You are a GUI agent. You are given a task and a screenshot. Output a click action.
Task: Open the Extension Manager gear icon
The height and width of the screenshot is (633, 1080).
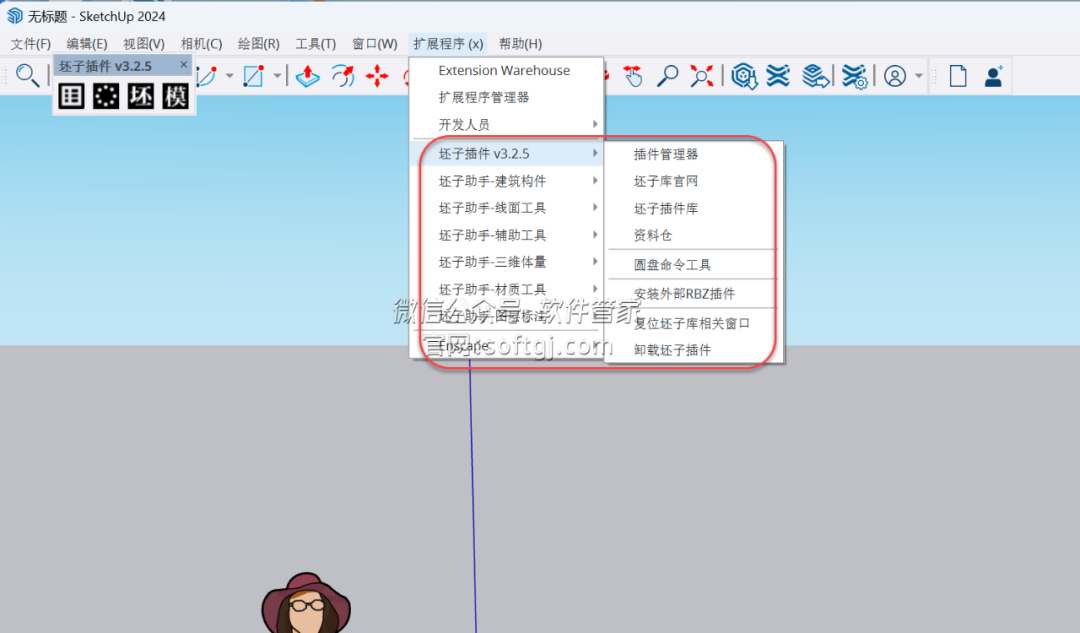click(854, 76)
